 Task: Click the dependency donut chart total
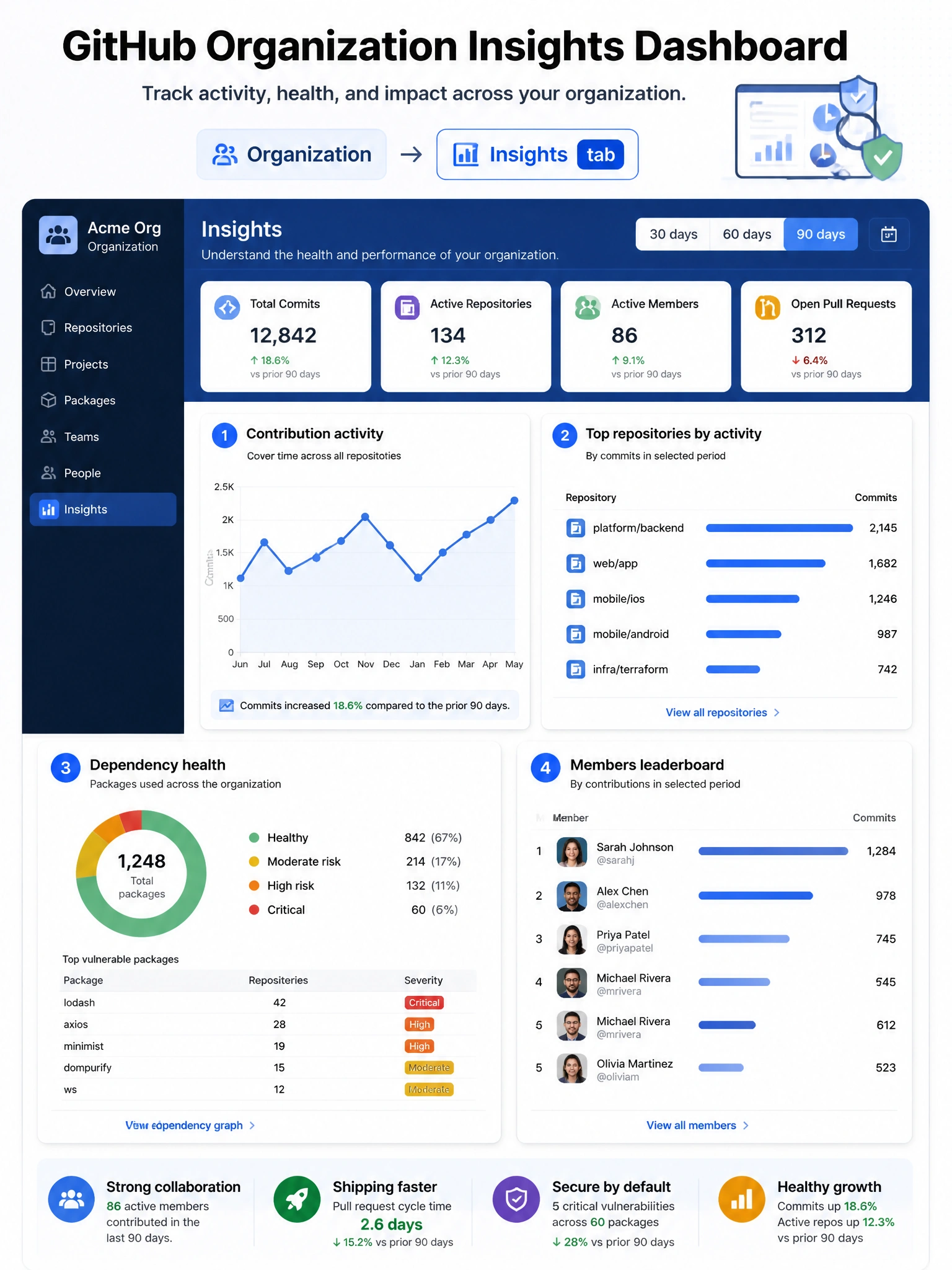point(141,874)
